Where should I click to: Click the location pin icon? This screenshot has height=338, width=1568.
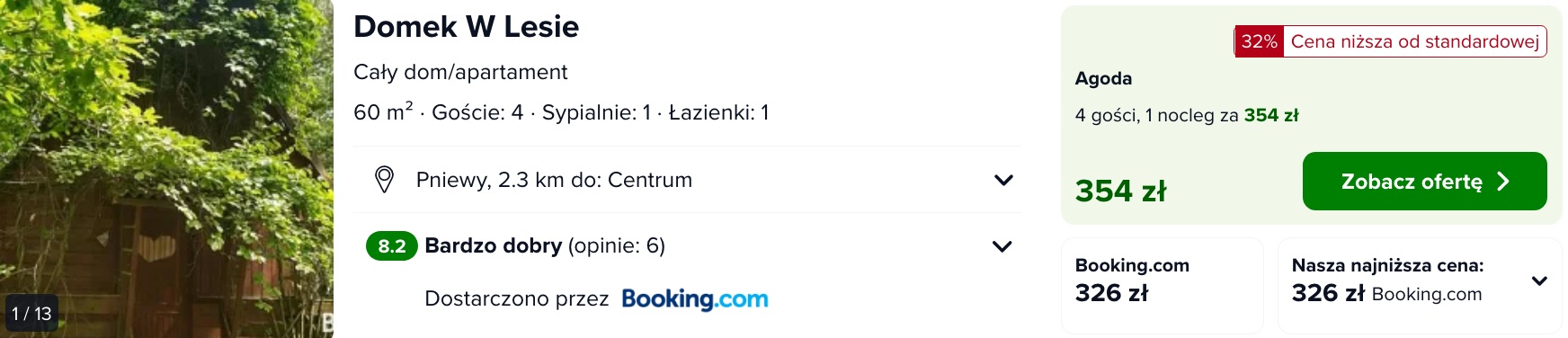tap(384, 180)
